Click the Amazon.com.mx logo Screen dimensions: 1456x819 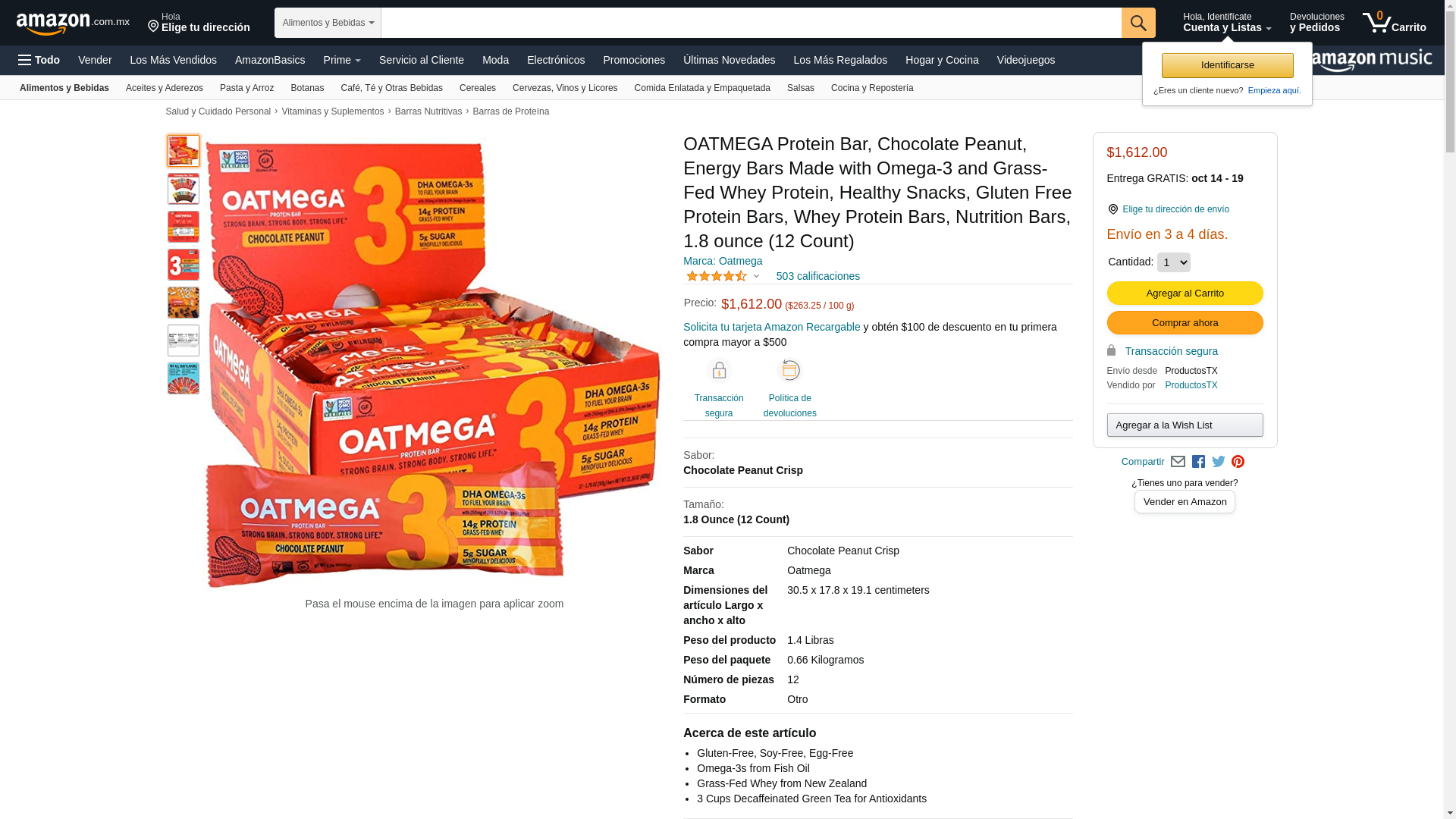tap(73, 24)
